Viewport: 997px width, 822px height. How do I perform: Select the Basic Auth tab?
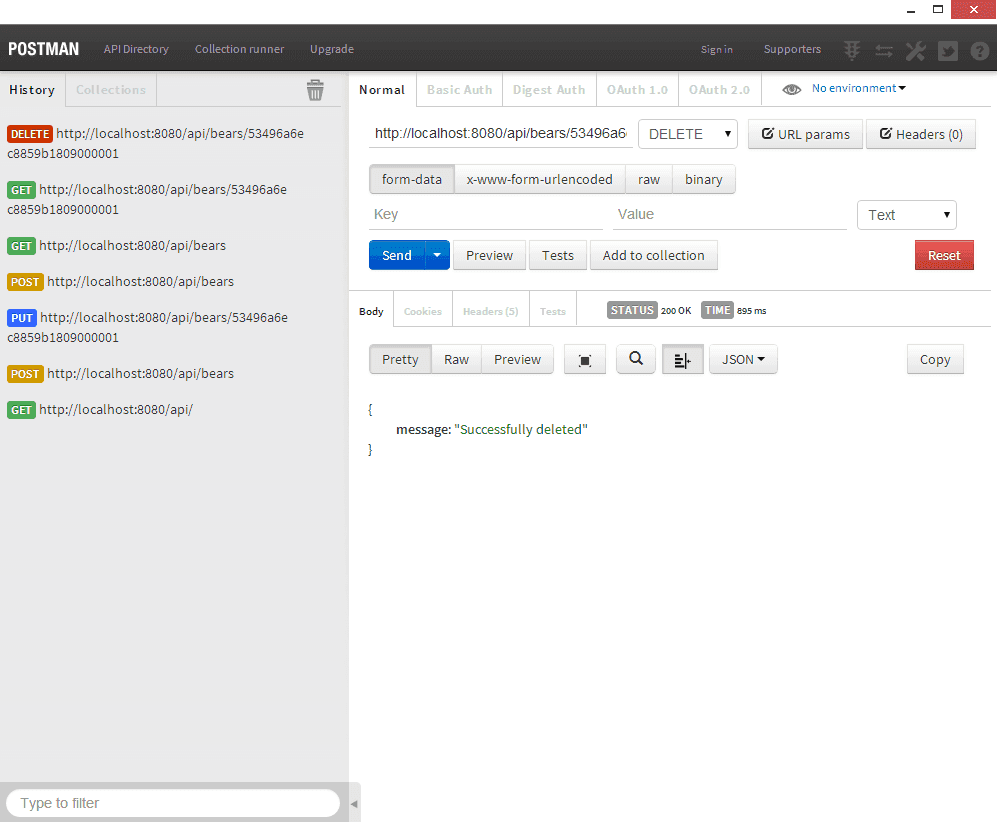click(460, 90)
